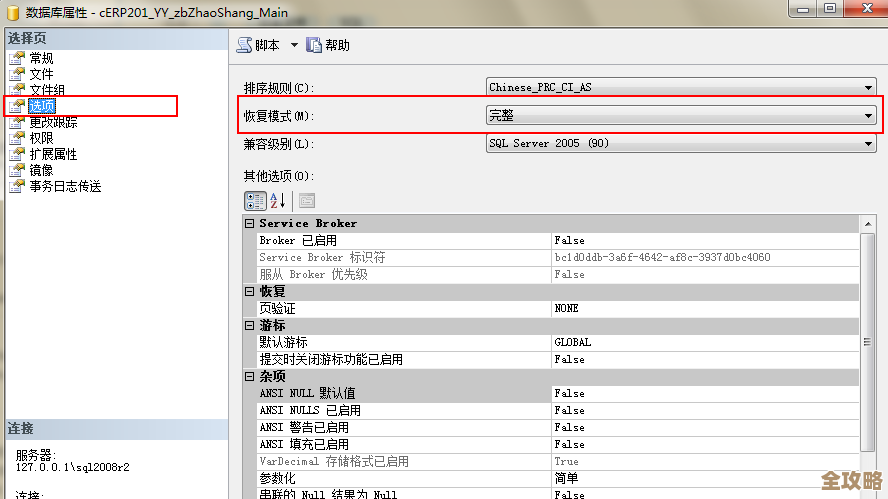888x499 pixels.
Task: Click the icon beside 常规
Action: [17, 58]
